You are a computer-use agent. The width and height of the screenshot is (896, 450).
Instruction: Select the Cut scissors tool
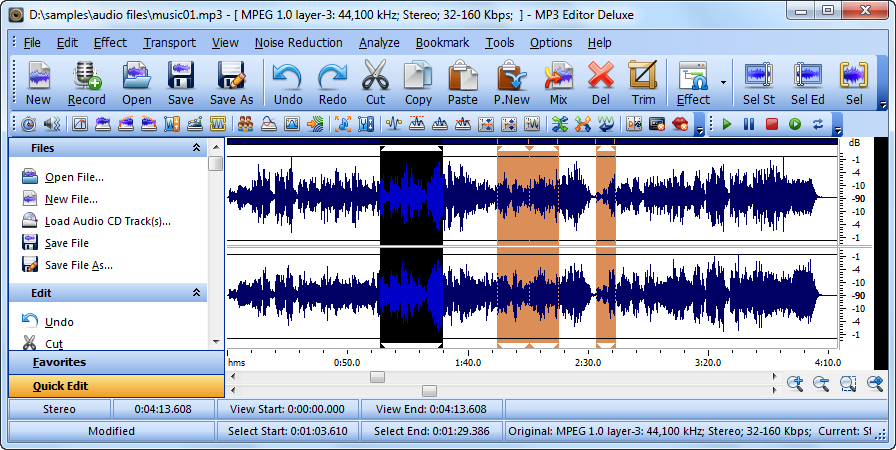[375, 76]
